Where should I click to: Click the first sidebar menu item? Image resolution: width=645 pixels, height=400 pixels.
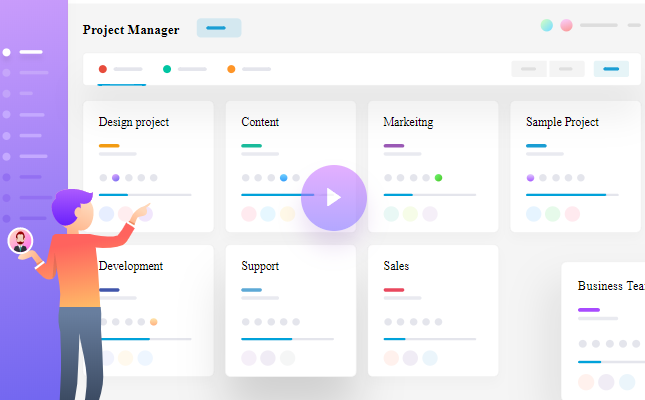click(30, 51)
